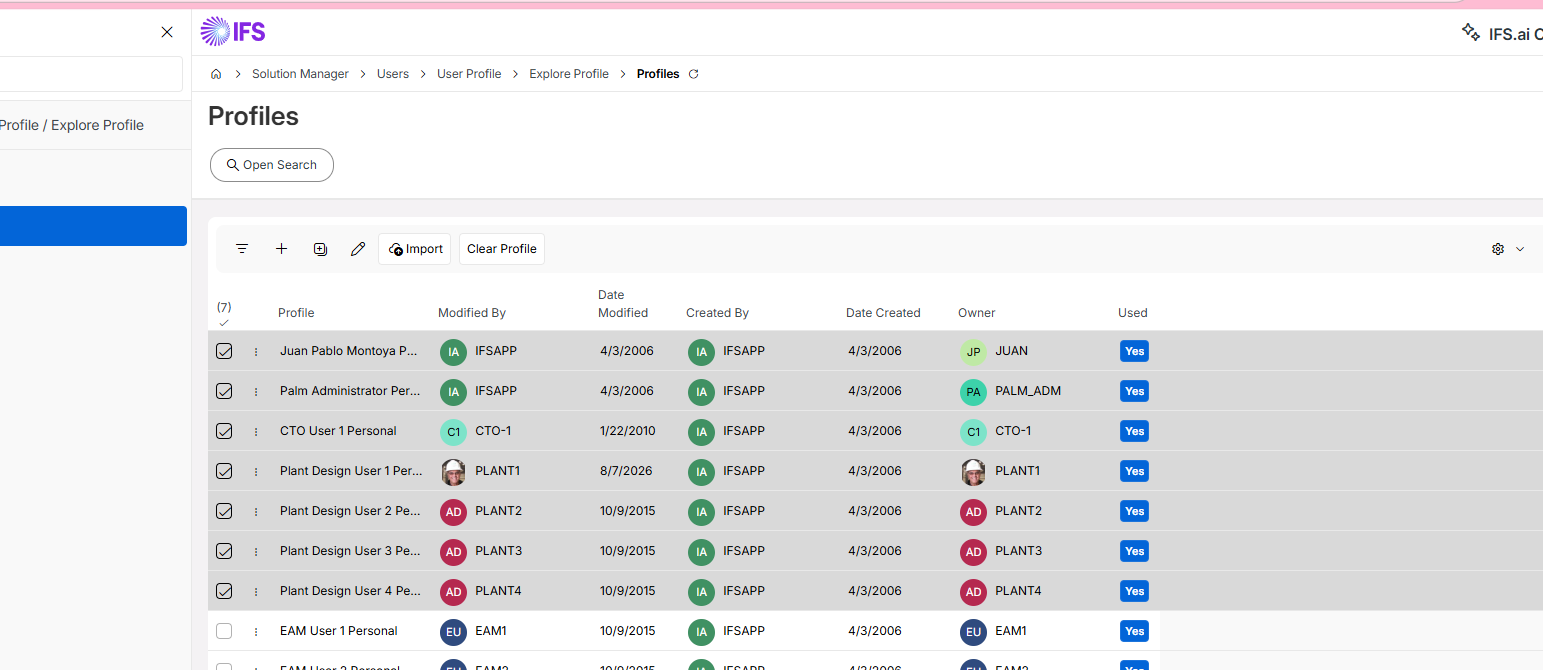1543x670 pixels.
Task: Click the PA avatar for PALM_ADM
Action: [x=973, y=392]
